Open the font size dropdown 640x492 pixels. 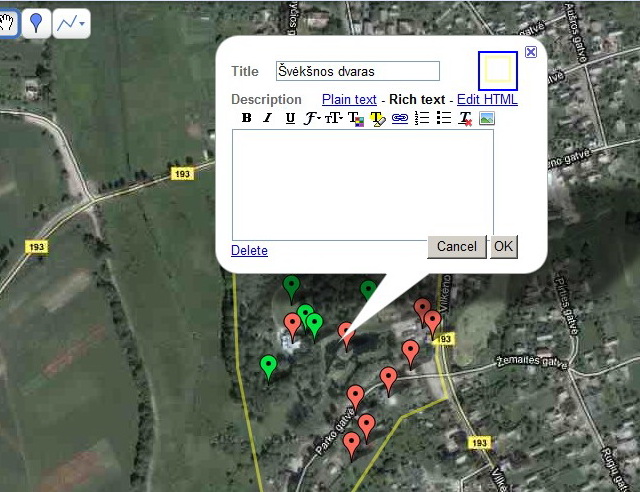click(x=334, y=118)
